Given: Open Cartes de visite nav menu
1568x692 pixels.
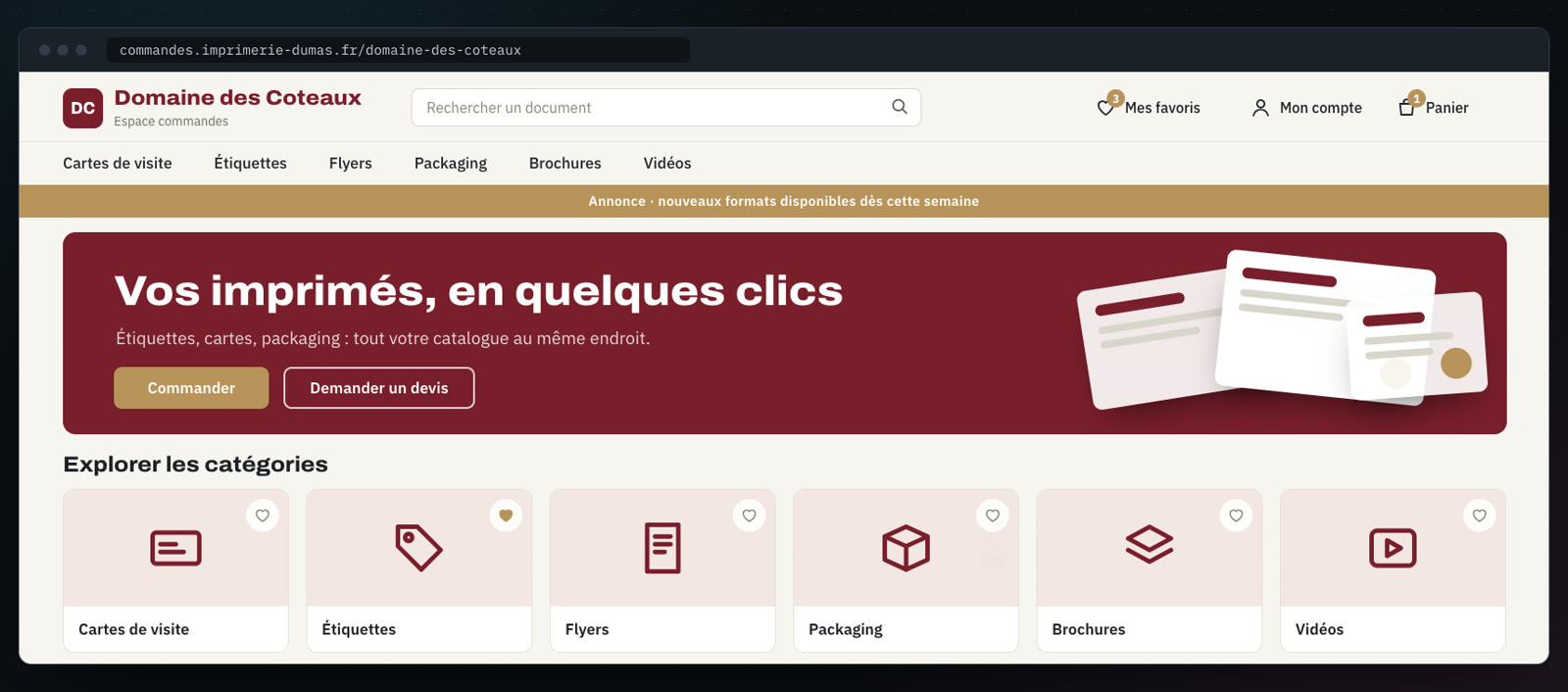Looking at the screenshot, I should (118, 163).
